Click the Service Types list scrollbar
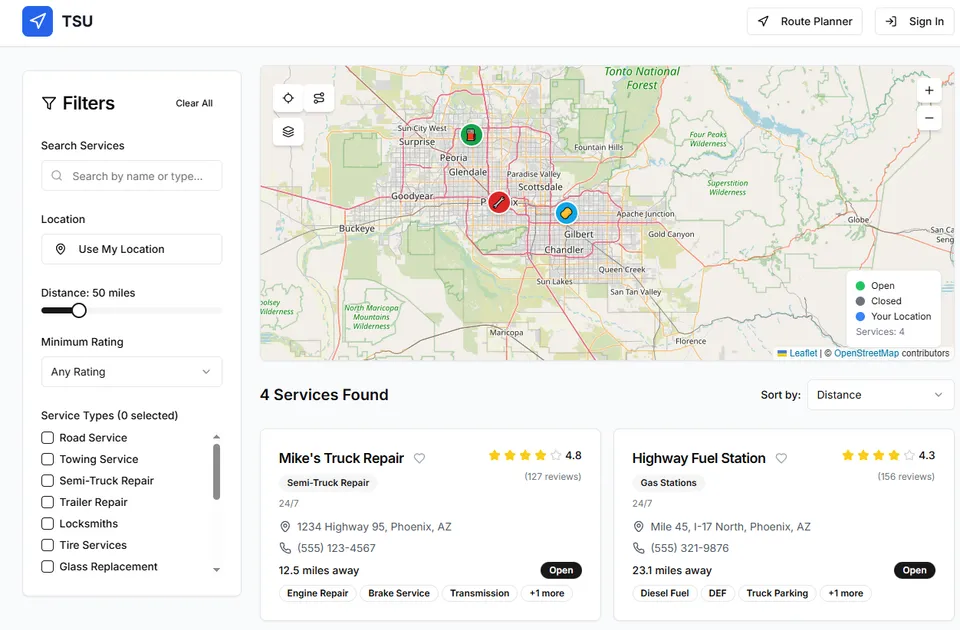The height and width of the screenshot is (630, 960). 216,471
